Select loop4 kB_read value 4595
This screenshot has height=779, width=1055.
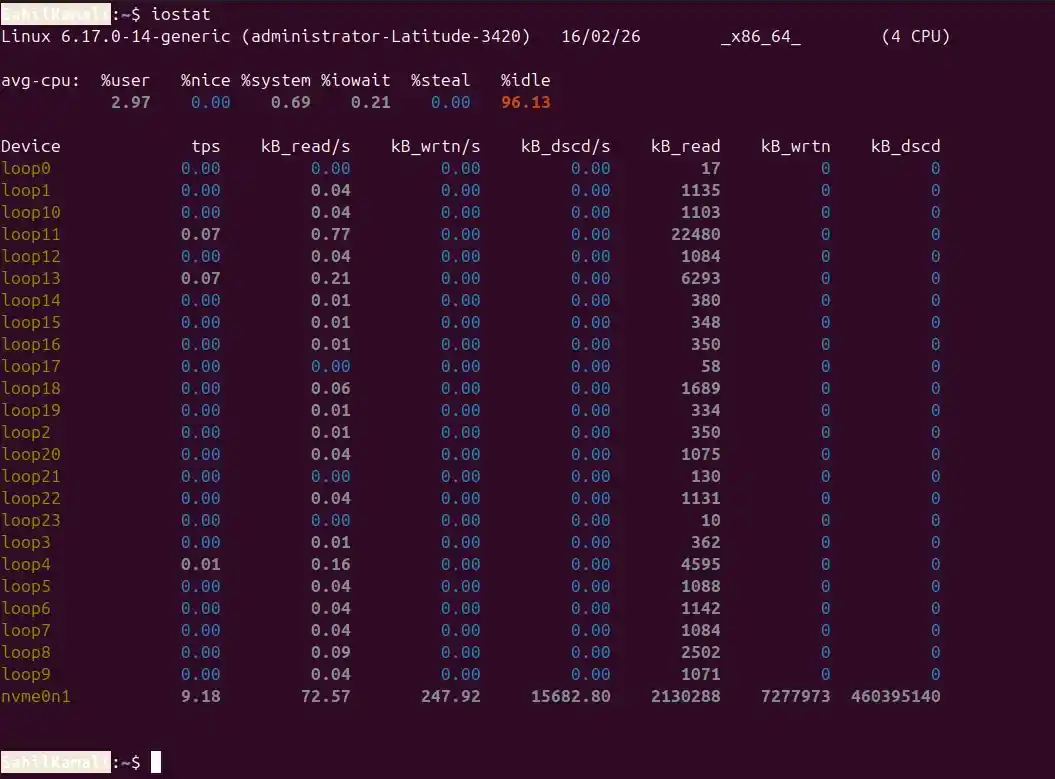point(700,564)
